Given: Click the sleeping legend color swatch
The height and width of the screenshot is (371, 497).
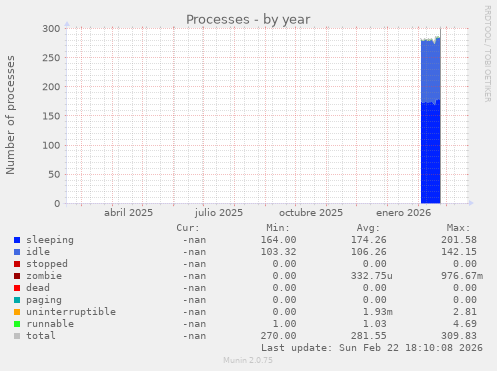Looking at the screenshot, I should (x=17, y=240).
